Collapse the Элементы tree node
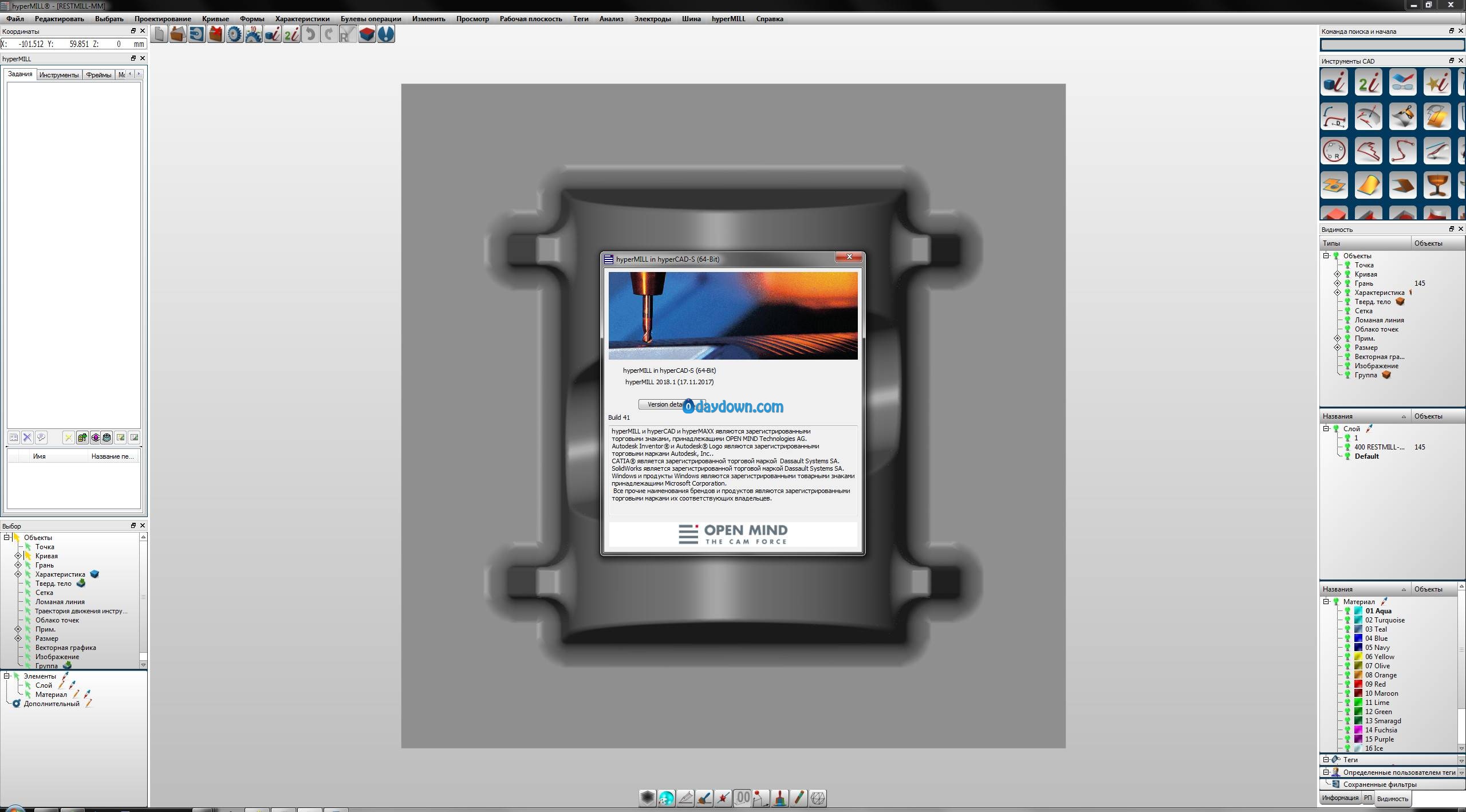 tap(7, 676)
